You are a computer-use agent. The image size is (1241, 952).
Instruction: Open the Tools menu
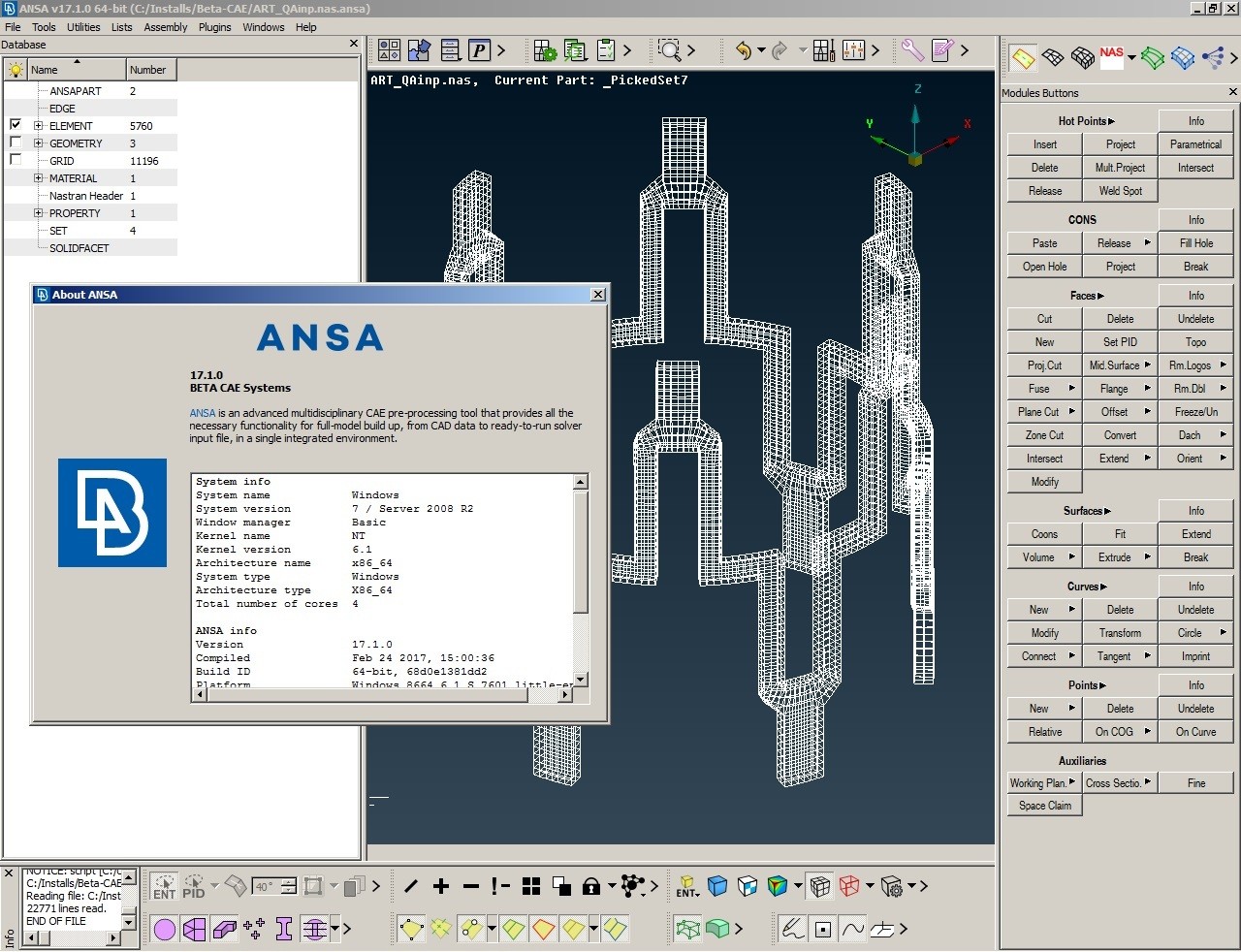pyautogui.click(x=44, y=27)
